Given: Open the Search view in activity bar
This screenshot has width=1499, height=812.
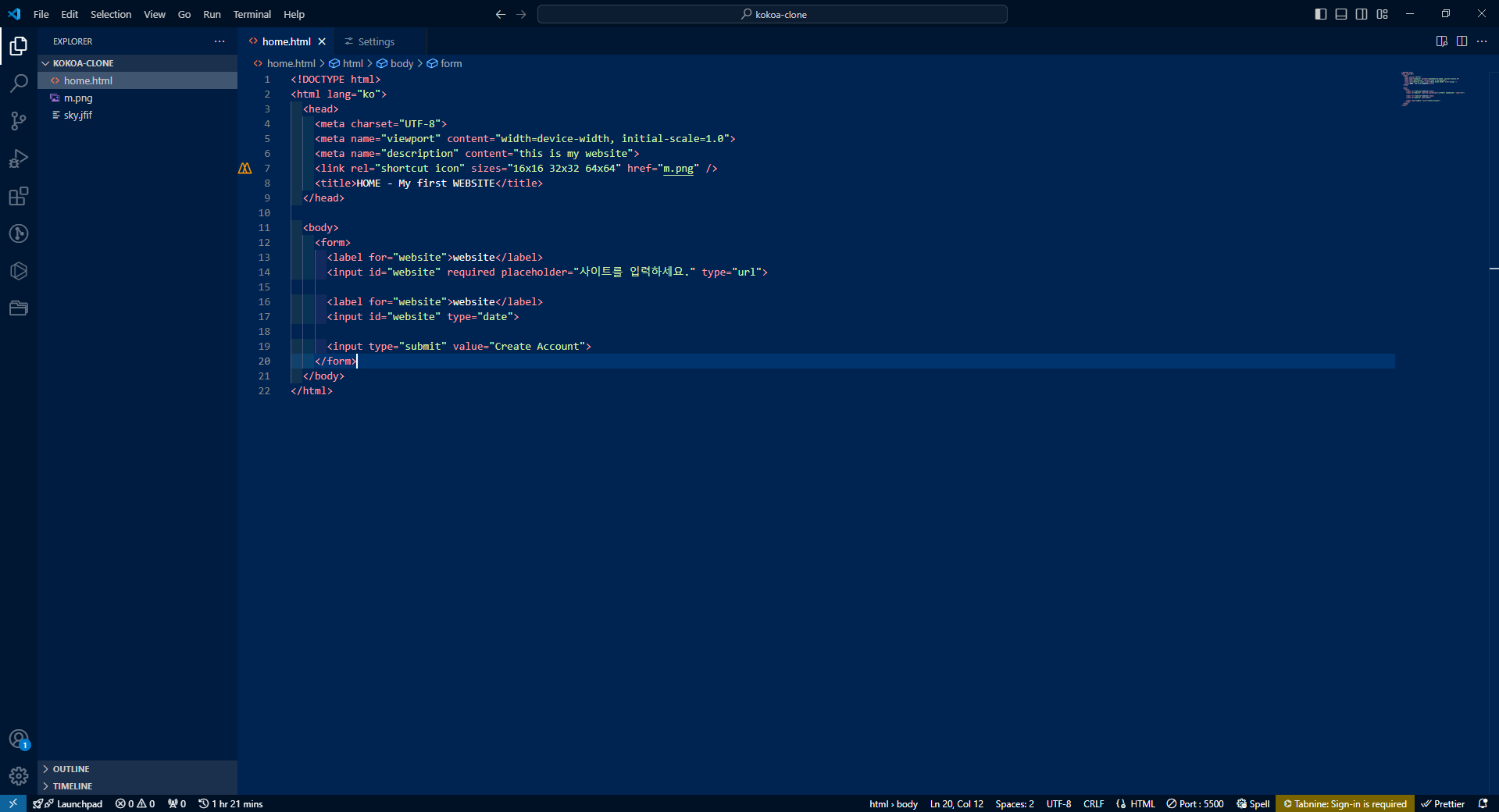Looking at the screenshot, I should (x=19, y=83).
